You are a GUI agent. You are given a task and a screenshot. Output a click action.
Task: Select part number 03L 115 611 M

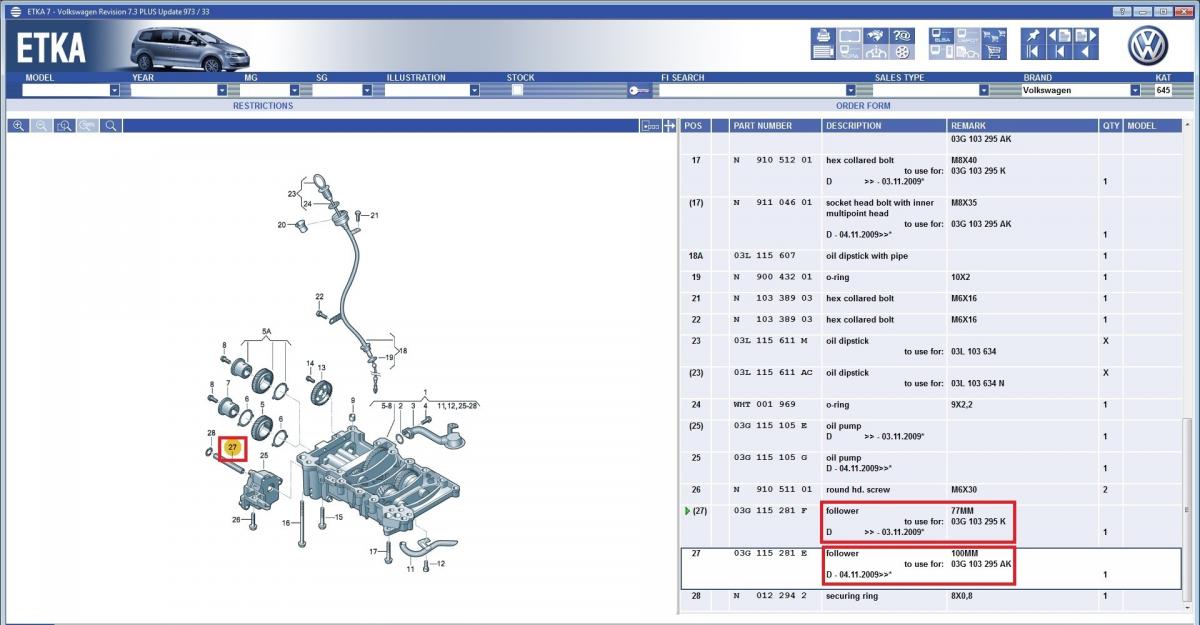770,341
